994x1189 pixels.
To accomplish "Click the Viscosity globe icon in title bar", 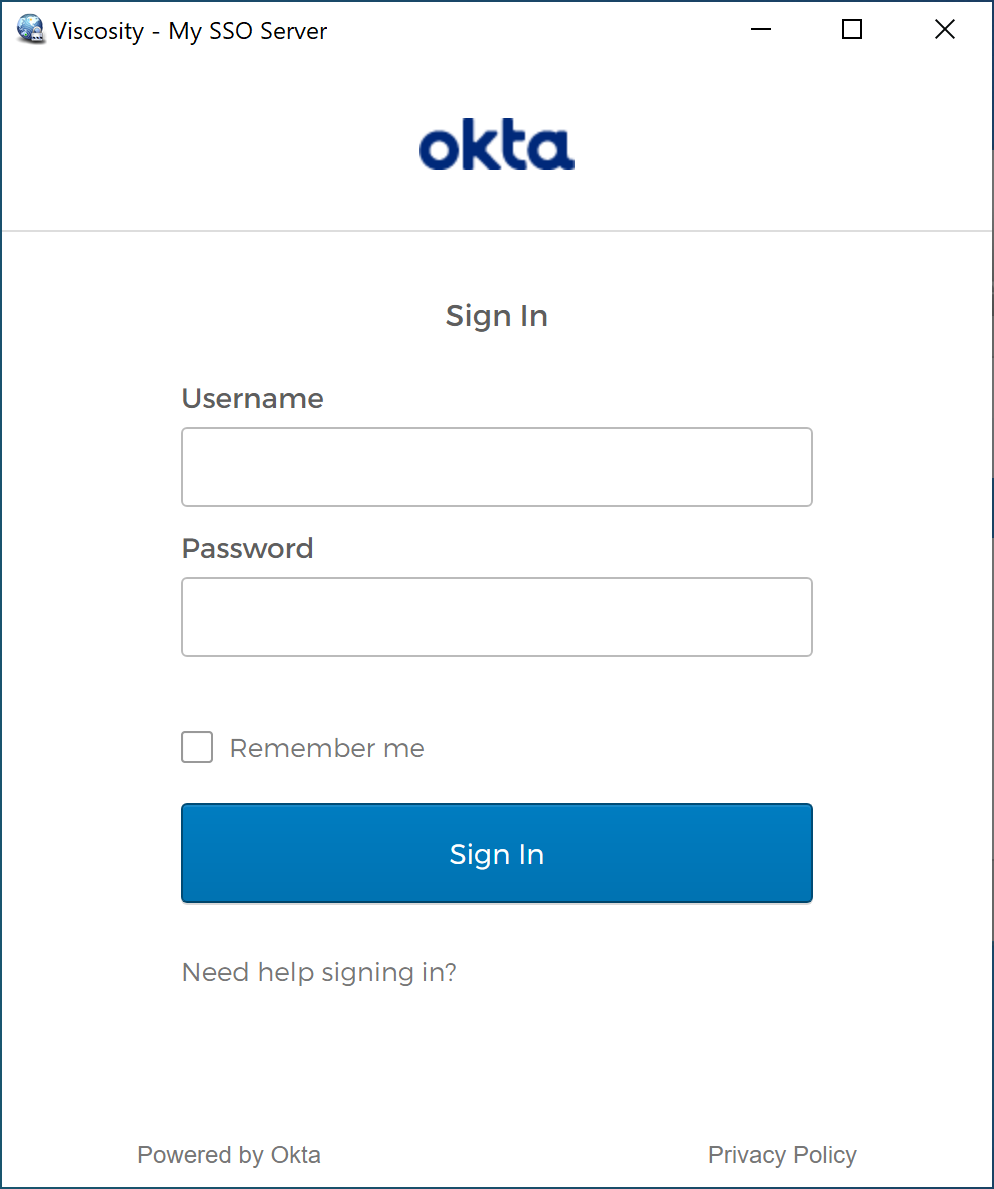I will point(30,30).
